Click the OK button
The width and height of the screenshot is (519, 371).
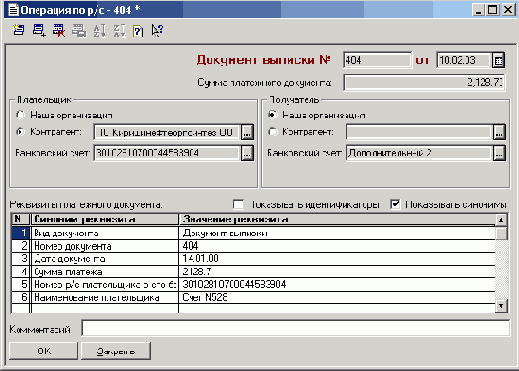coord(43,351)
